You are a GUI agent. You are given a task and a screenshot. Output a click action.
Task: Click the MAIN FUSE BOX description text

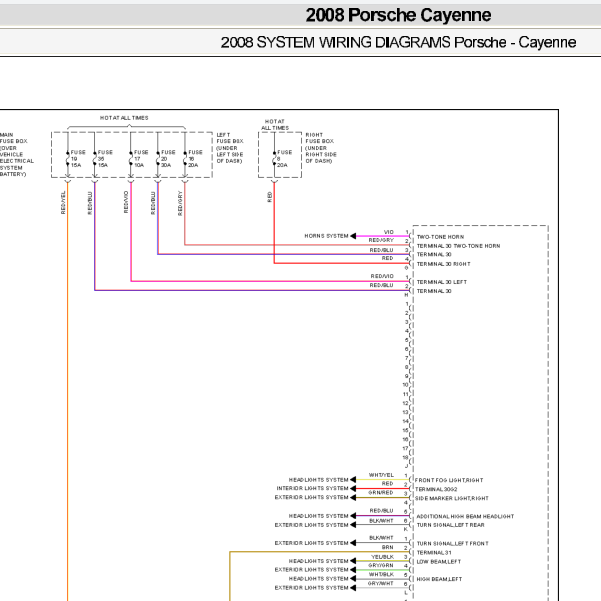[x=16, y=154]
